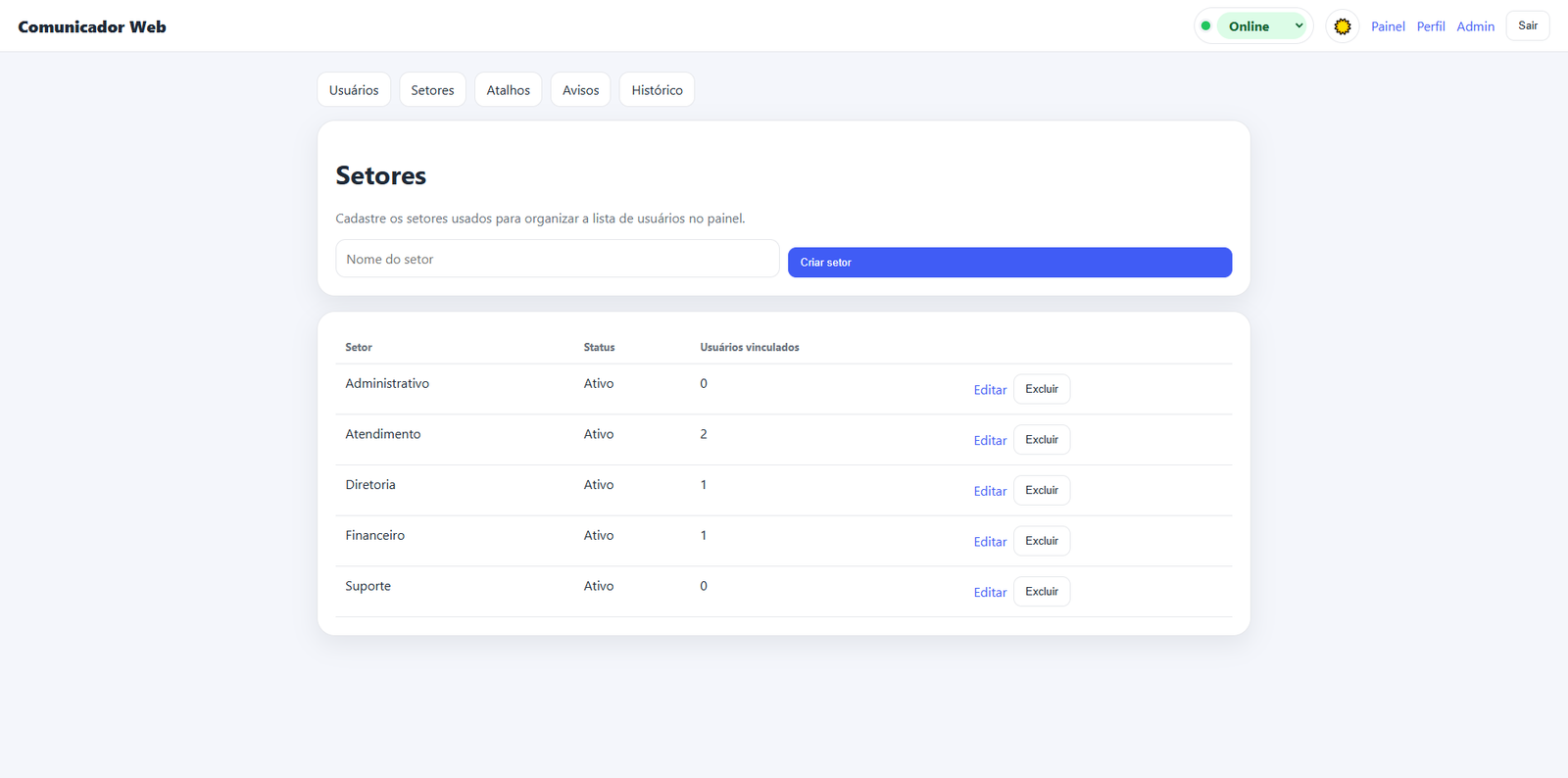Select the Suporte name cell
This screenshot has width=1568, height=778.
coord(367,586)
